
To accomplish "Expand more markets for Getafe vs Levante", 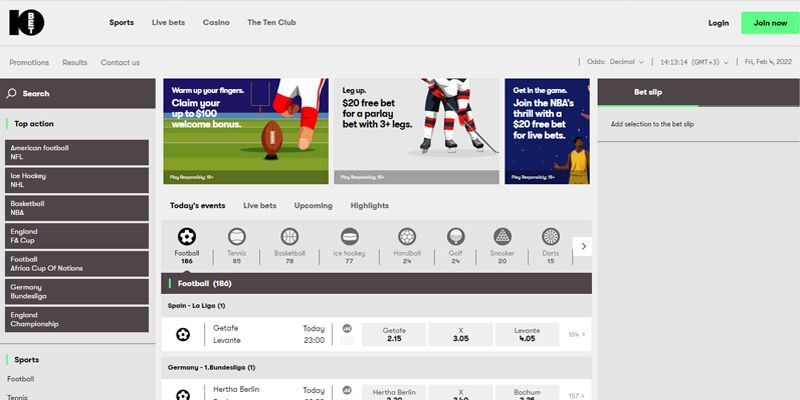I will pyautogui.click(x=576, y=334).
